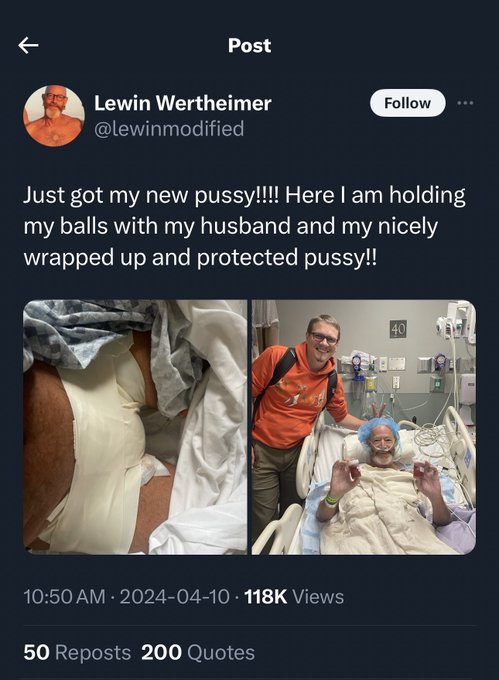Click the 10:50 AM timestamp

(x=65, y=597)
